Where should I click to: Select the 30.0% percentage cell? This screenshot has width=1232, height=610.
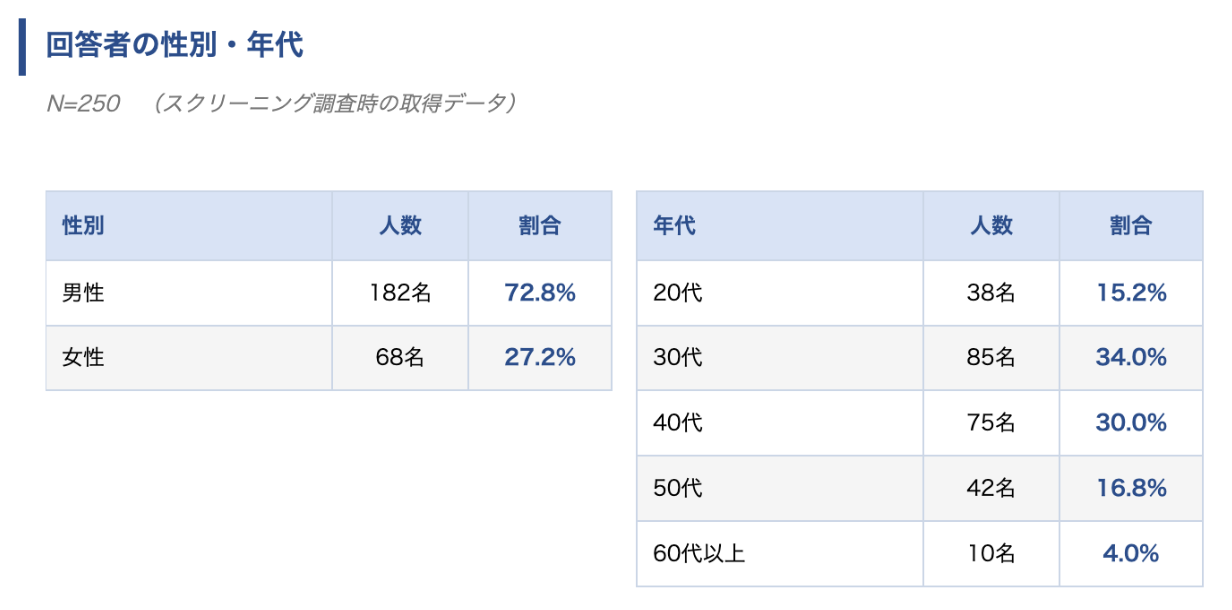click(1131, 423)
